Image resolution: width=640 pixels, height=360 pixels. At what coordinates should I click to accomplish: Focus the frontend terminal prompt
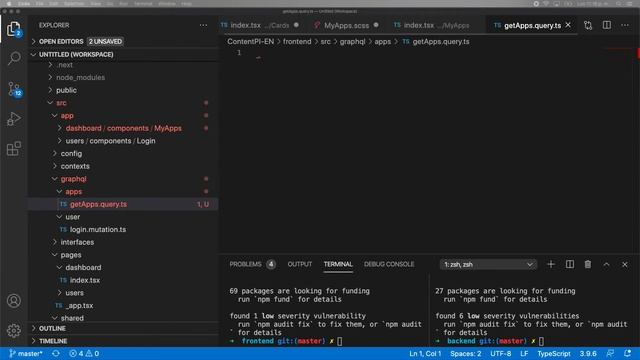340,341
